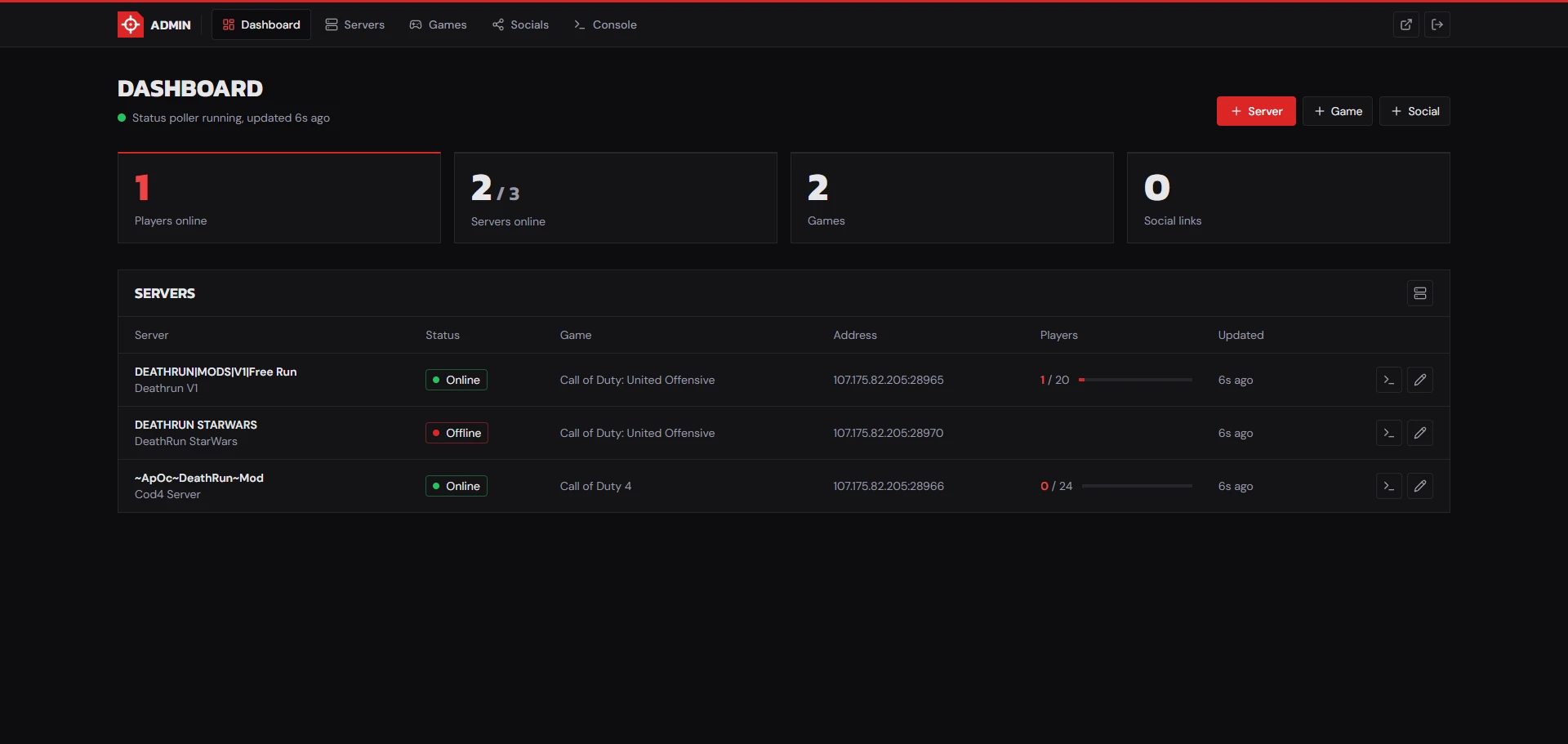Click address 107.175.82.205:28970
The height and width of the screenshot is (744, 1568).
tap(889, 433)
